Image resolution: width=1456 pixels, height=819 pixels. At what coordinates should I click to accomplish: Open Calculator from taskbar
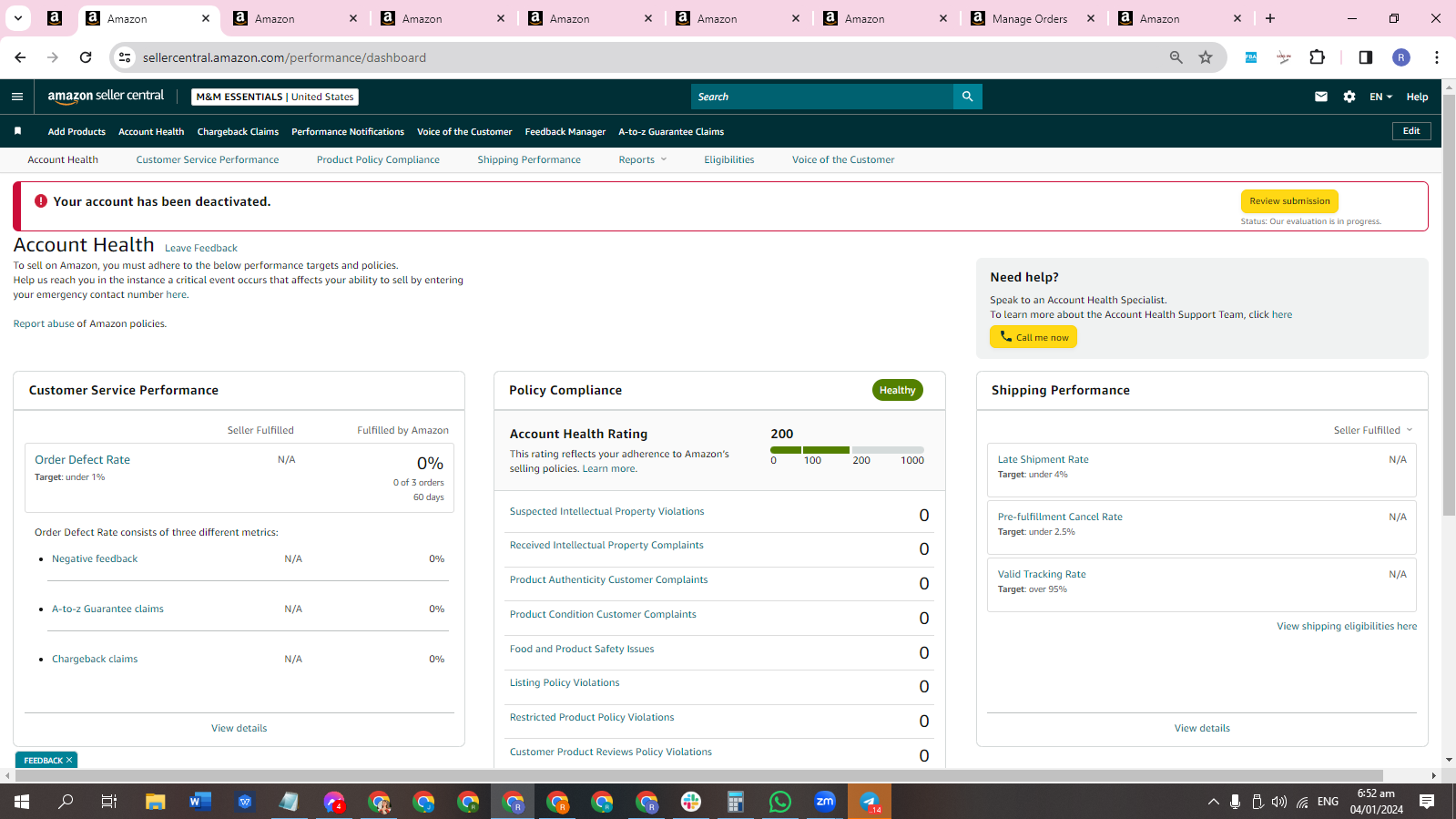pos(736,802)
